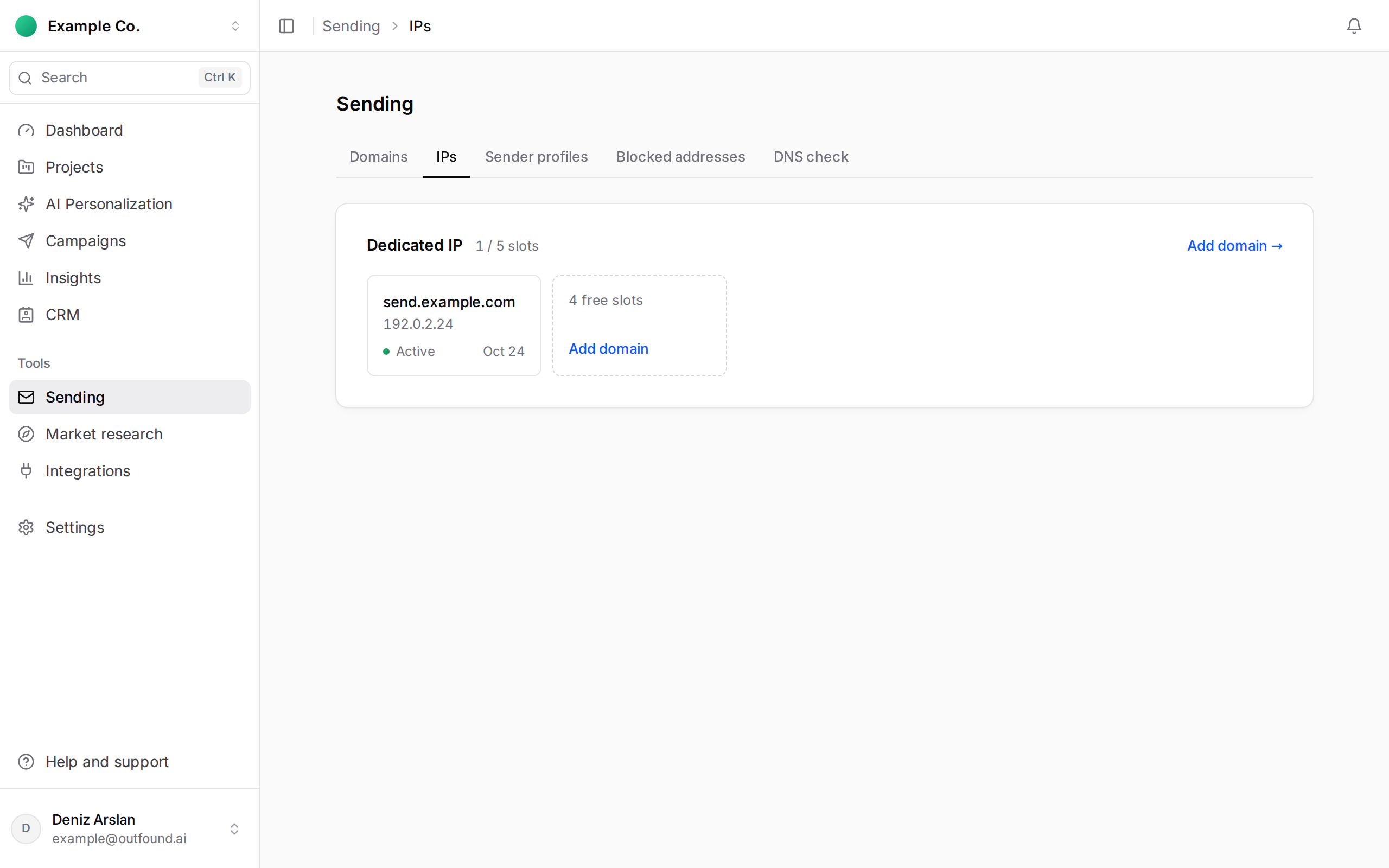The image size is (1389, 868).
Task: Open Campaigns in the sidebar
Action: click(x=130, y=240)
